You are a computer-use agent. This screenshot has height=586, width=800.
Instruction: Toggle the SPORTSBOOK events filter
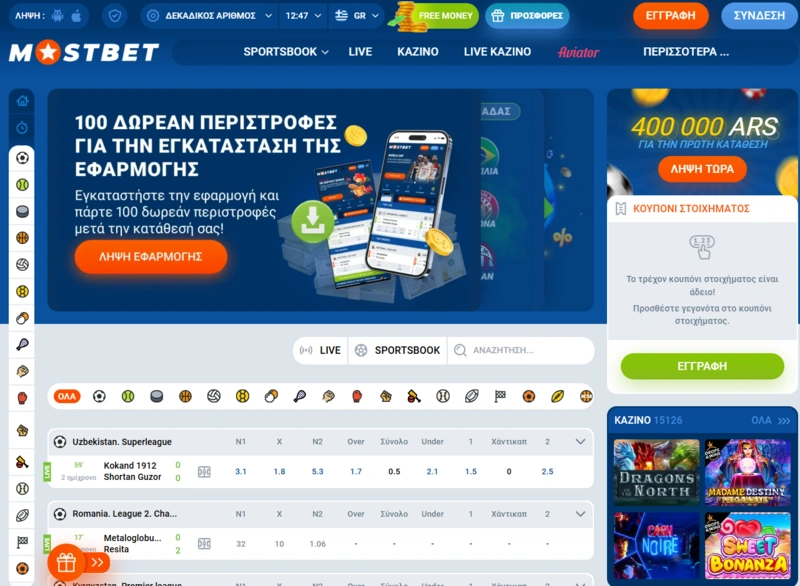[x=397, y=350]
